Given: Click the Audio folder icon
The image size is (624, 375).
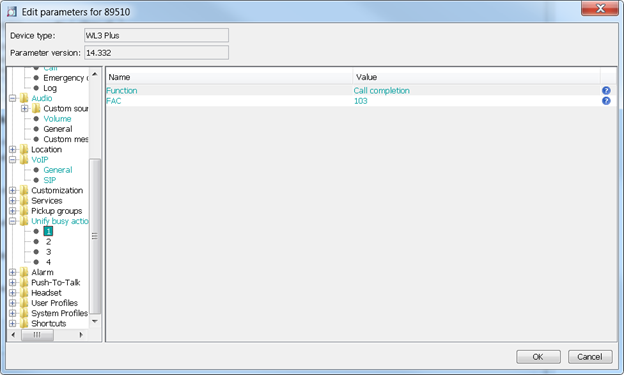Looking at the screenshot, I should click(x=24, y=98).
